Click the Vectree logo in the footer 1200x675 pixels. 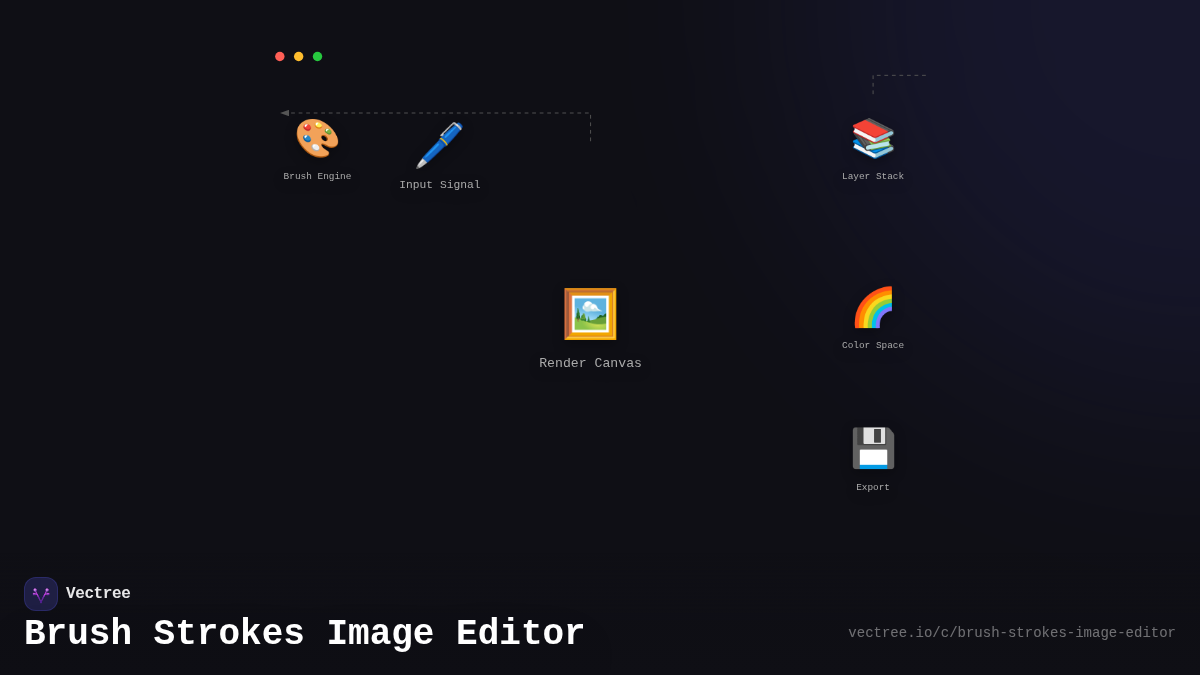(x=41, y=593)
